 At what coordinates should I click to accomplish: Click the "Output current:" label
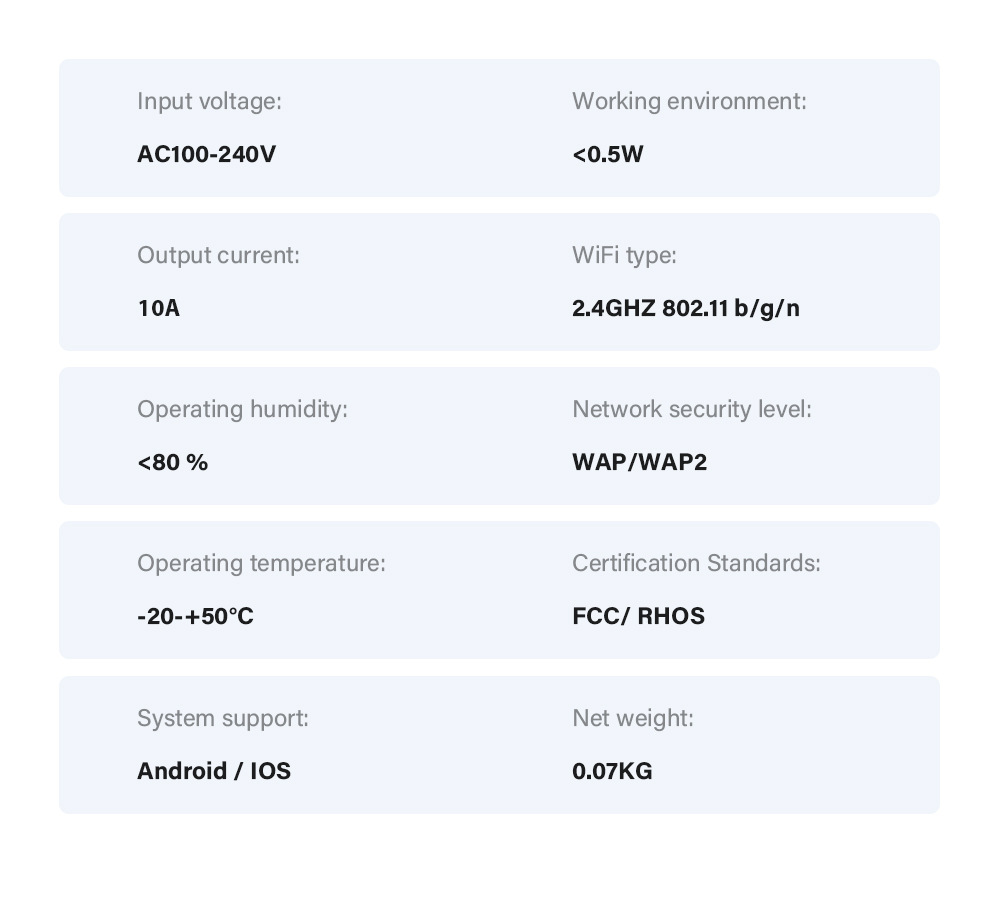pyautogui.click(x=218, y=255)
